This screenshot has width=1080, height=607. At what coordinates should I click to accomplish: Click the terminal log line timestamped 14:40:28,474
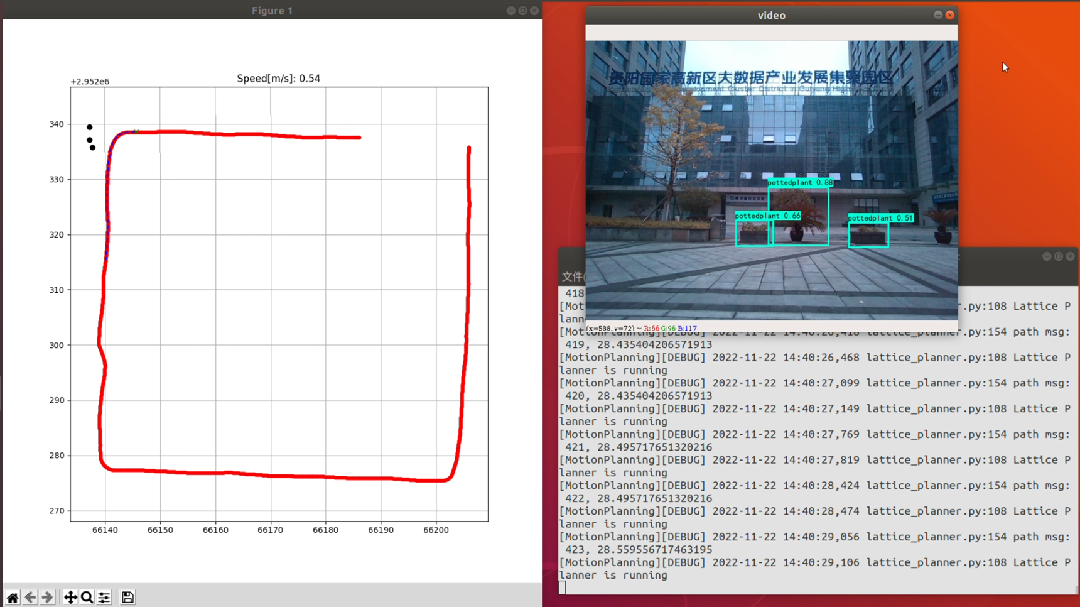(x=815, y=511)
